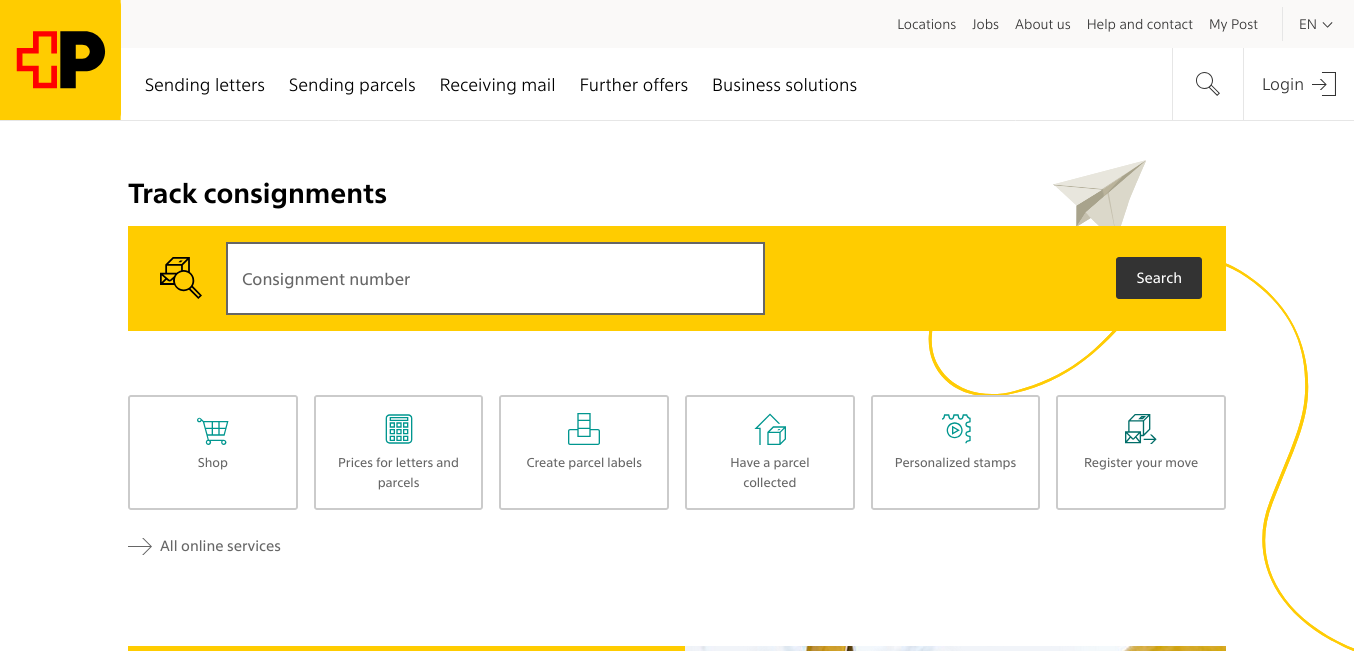Click the Swiss Post logo
The image size is (1366, 651).
[x=60, y=60]
